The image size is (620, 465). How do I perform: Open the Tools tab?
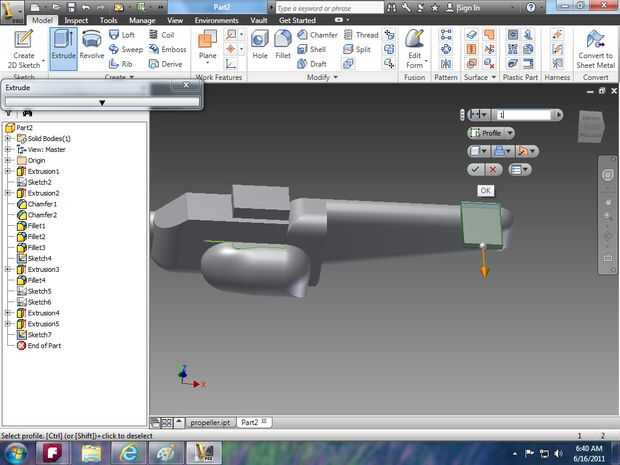[x=108, y=20]
